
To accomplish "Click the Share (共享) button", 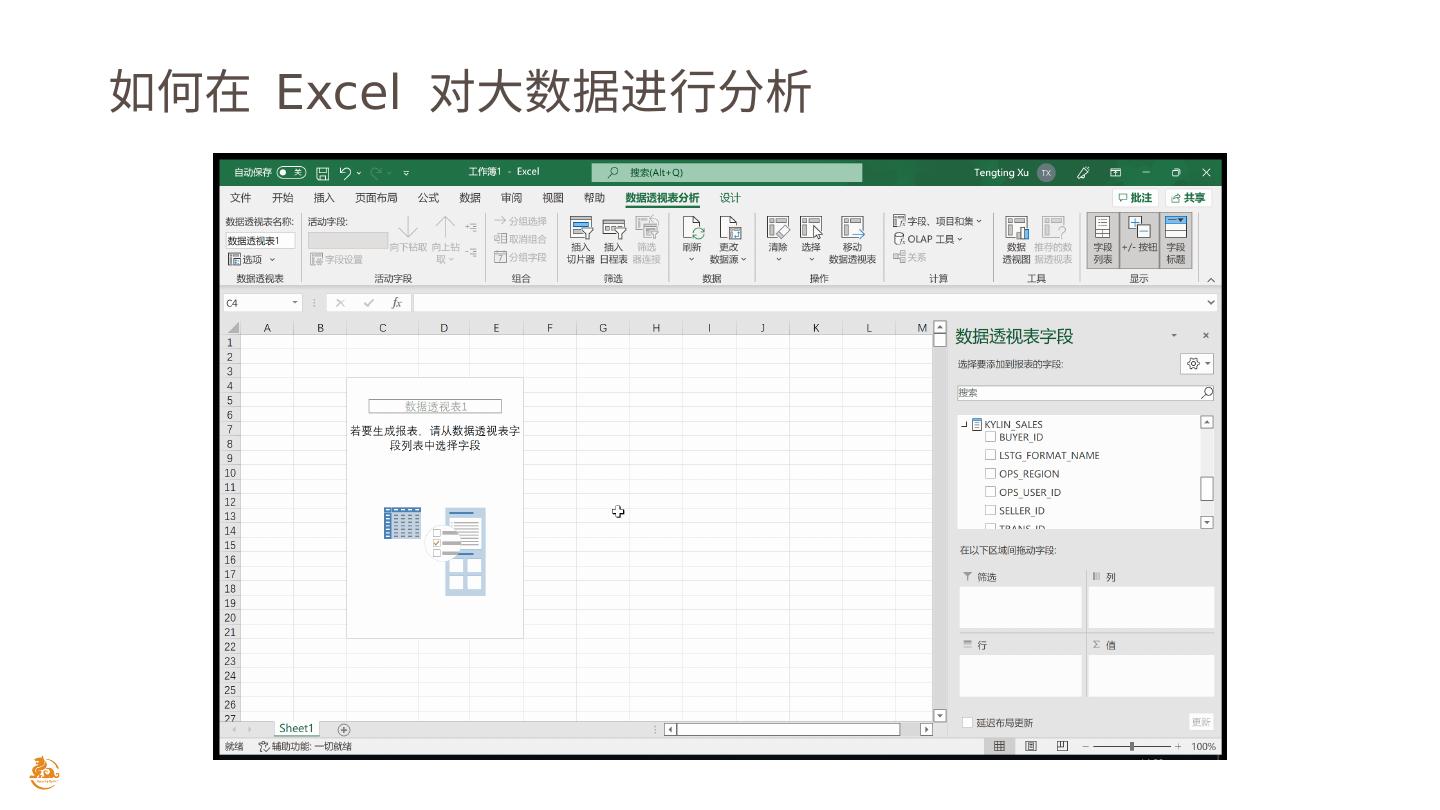I will click(x=1188, y=198).
